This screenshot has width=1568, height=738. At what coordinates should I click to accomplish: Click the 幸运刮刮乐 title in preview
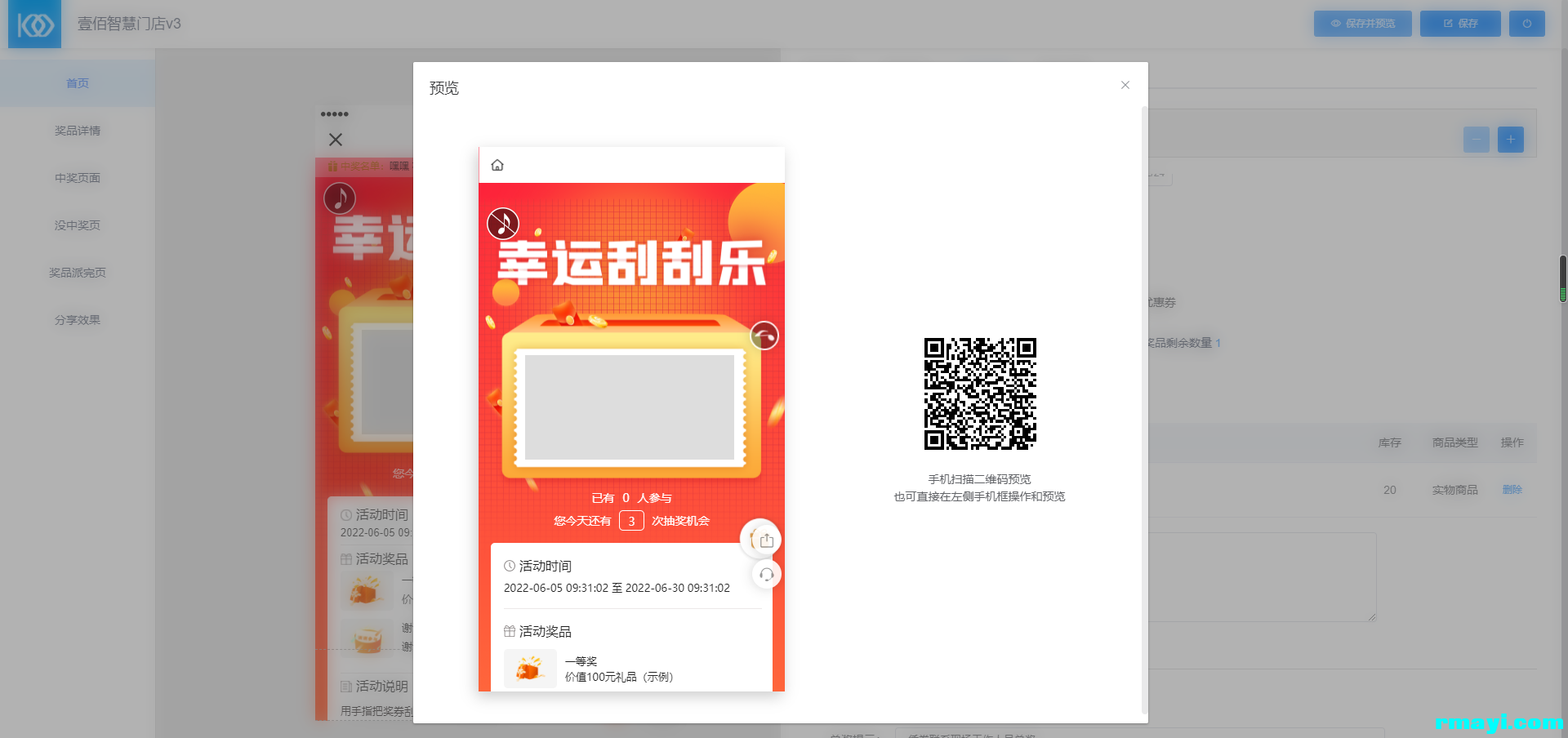coord(631,263)
